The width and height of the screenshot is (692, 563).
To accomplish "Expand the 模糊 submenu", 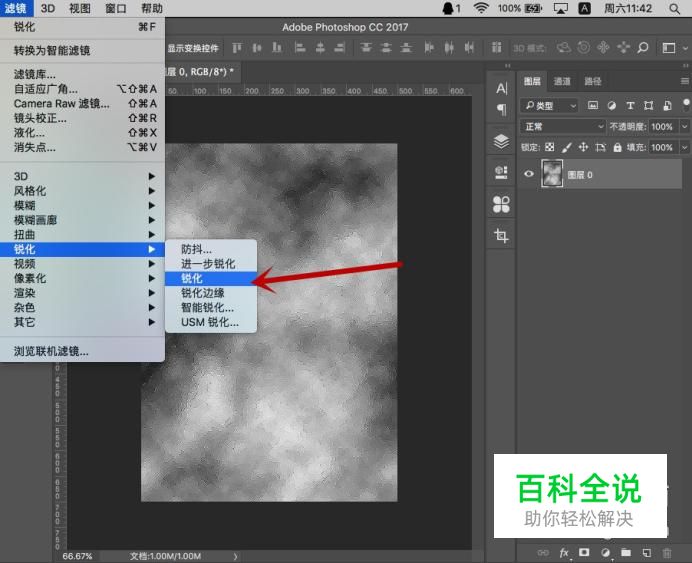I will tap(83, 205).
